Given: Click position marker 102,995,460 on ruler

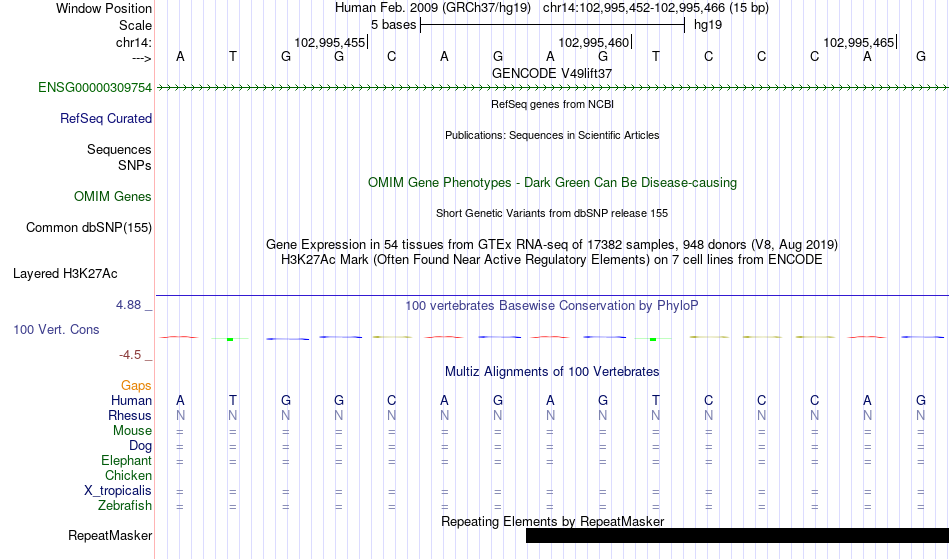Looking at the screenshot, I should click(x=594, y=42).
